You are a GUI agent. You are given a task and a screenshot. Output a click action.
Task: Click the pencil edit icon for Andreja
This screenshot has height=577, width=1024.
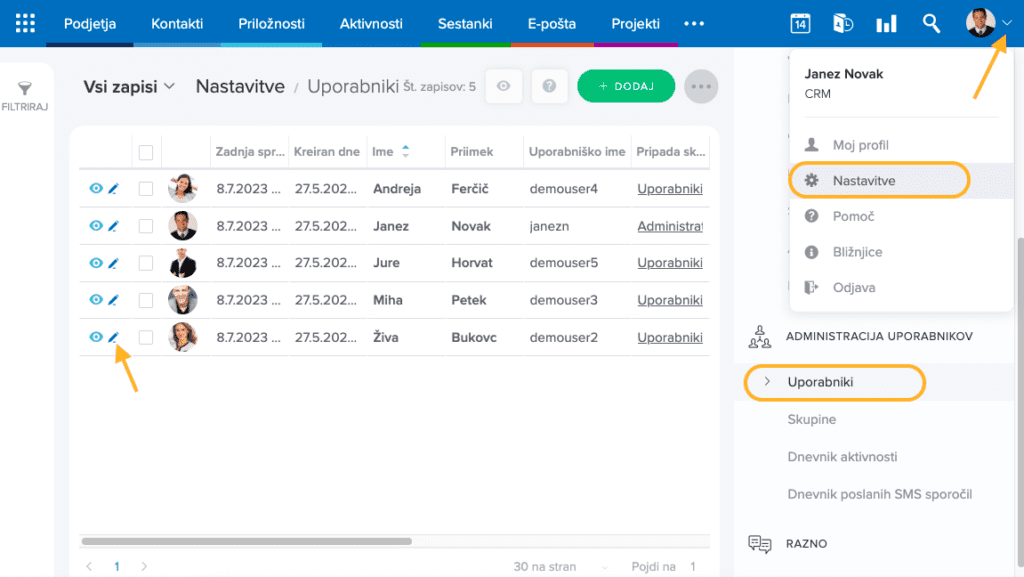113,189
